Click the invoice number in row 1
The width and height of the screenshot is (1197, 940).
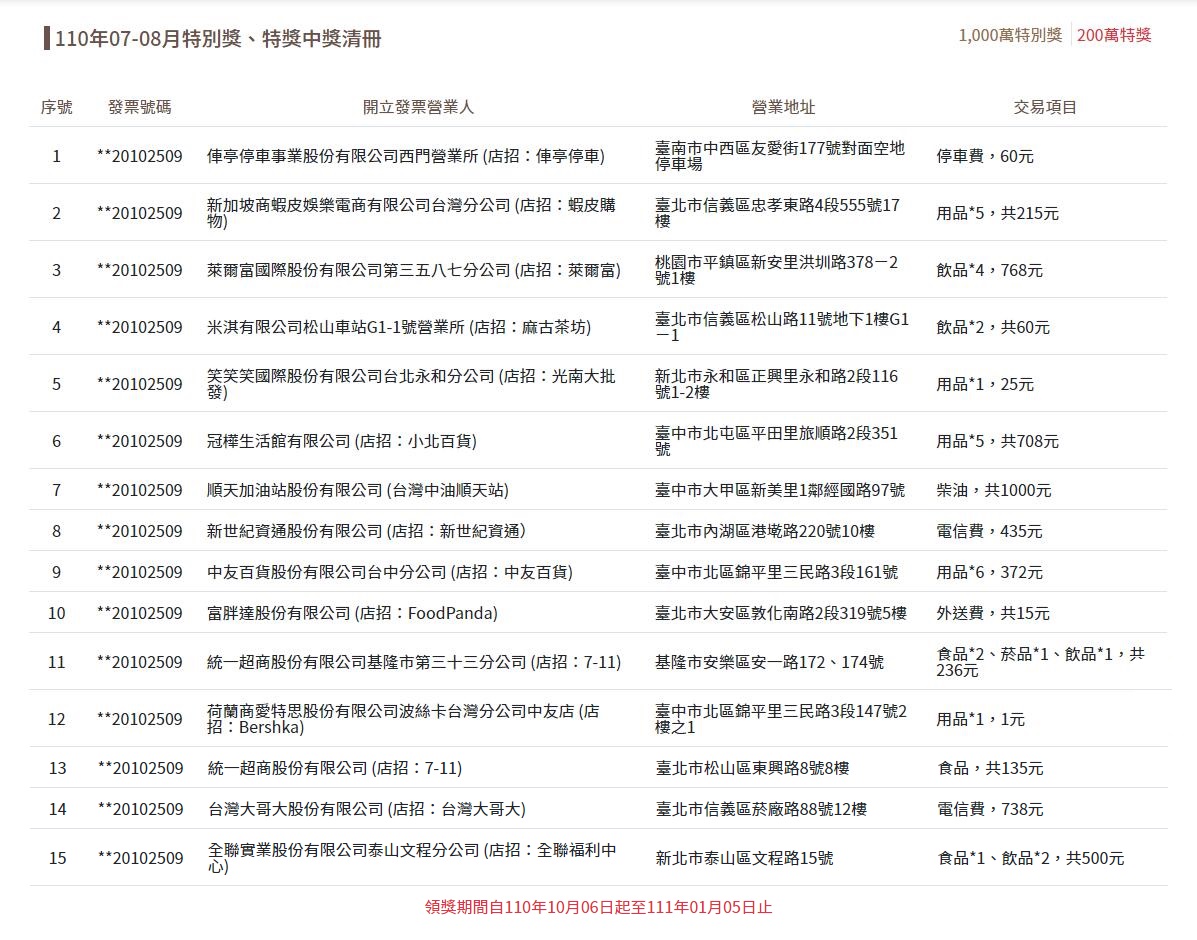point(140,156)
